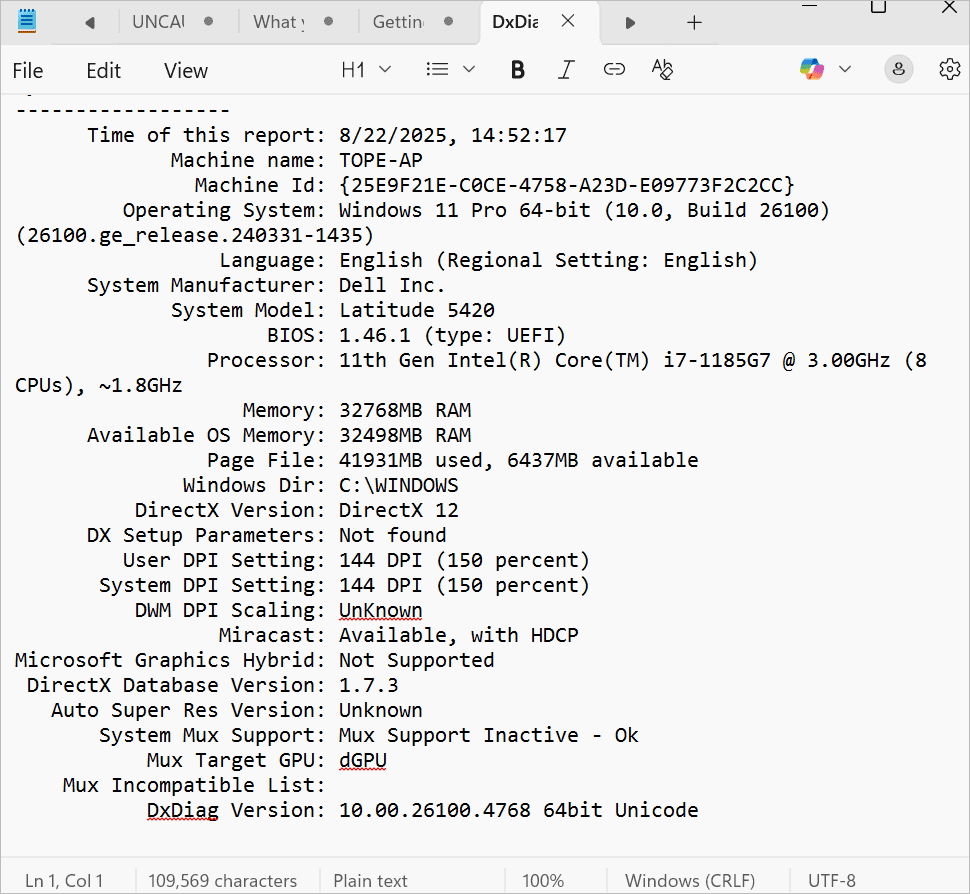
Task: Open the File menu
Action: (28, 70)
